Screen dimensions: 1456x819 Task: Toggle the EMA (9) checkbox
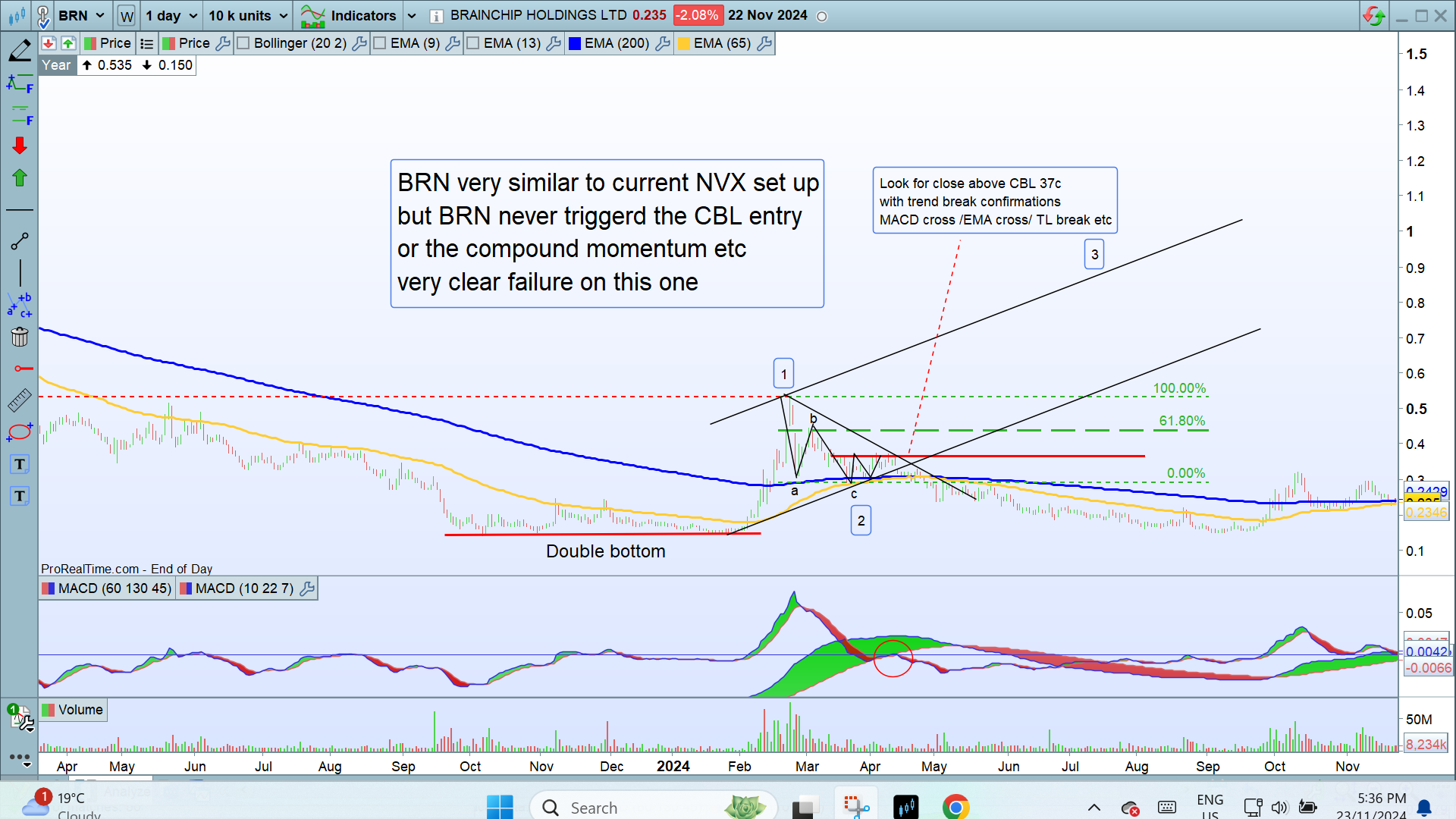tap(380, 43)
